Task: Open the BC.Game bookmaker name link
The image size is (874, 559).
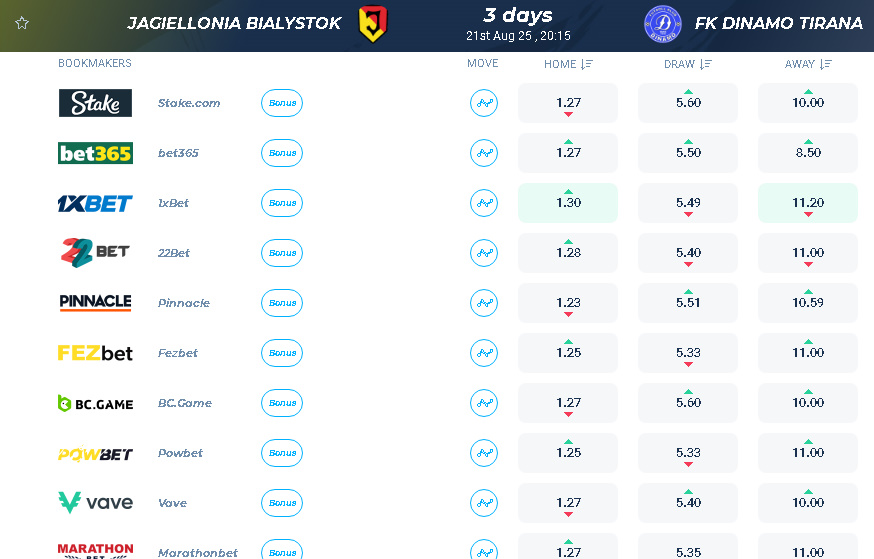Action: tap(184, 403)
